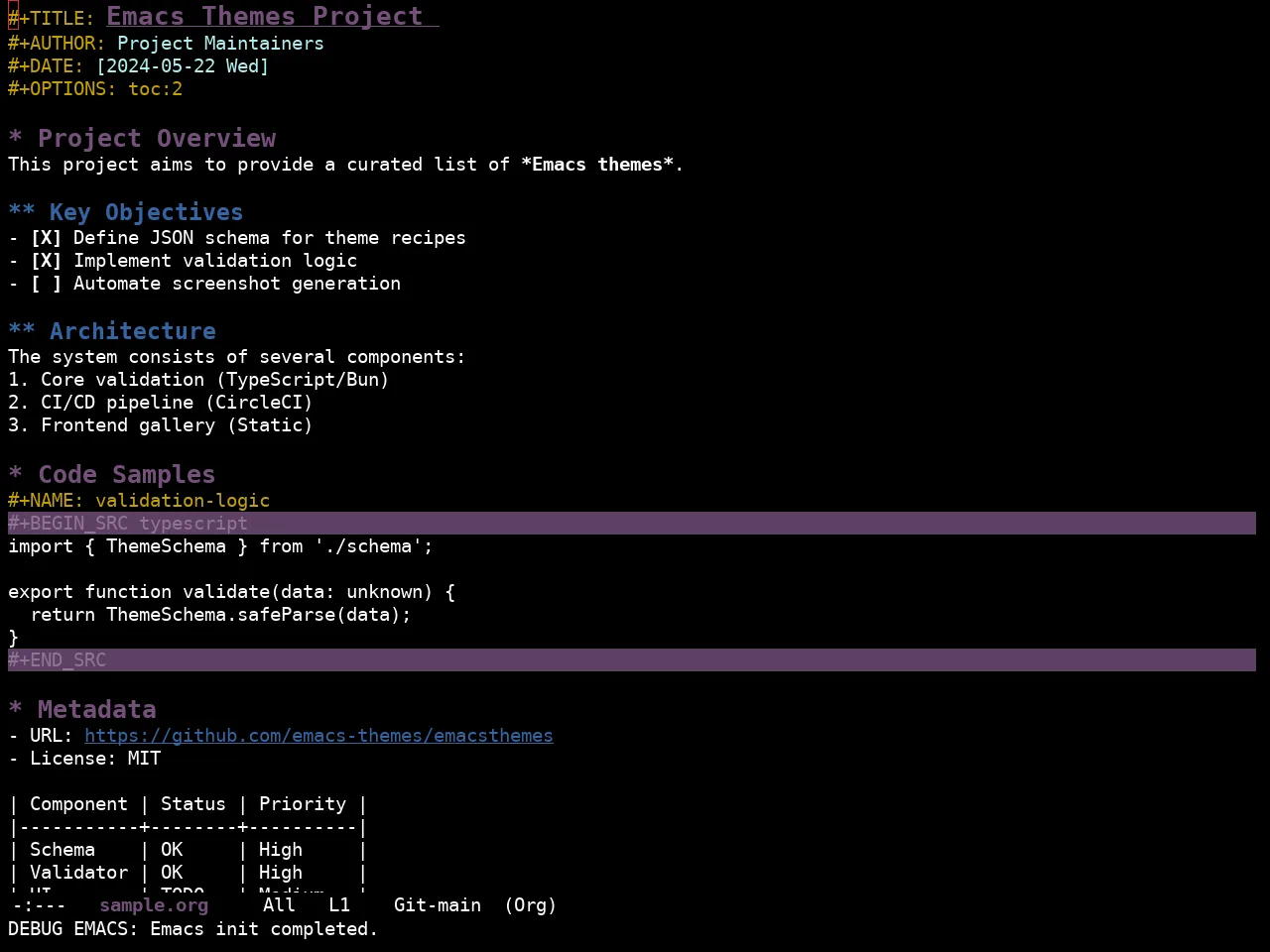Click the All position indicator in mode line
The image size is (1270, 952).
(x=279, y=905)
